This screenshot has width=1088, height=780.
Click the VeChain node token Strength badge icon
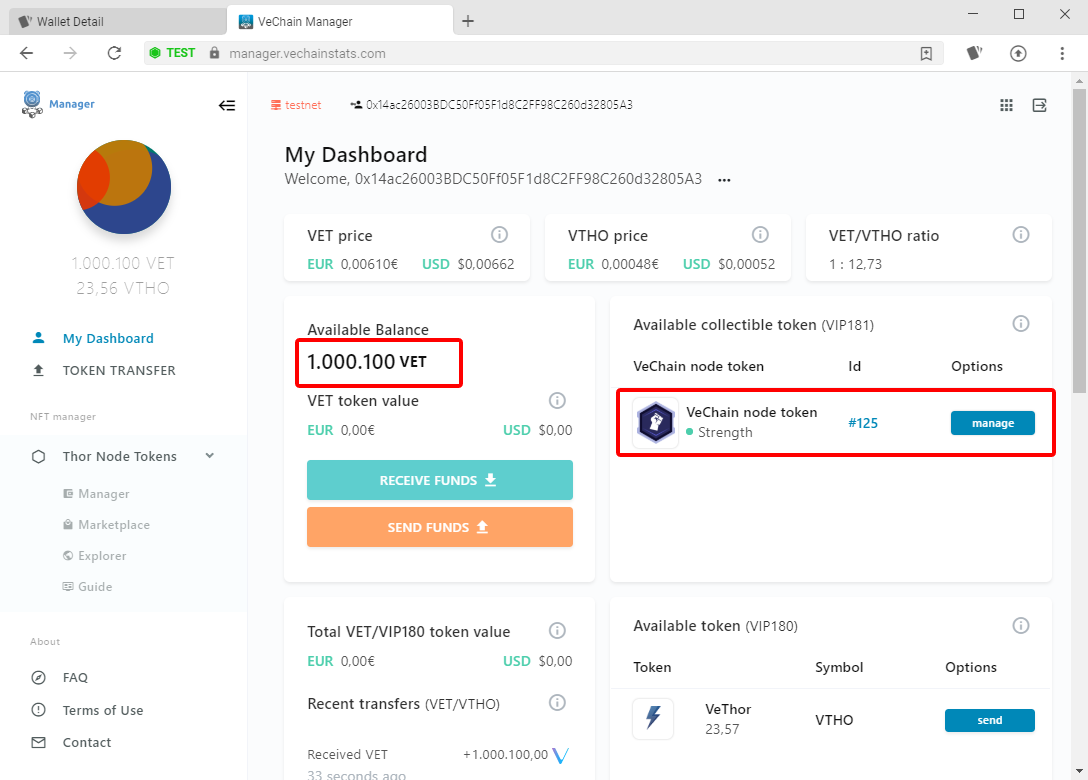(656, 423)
